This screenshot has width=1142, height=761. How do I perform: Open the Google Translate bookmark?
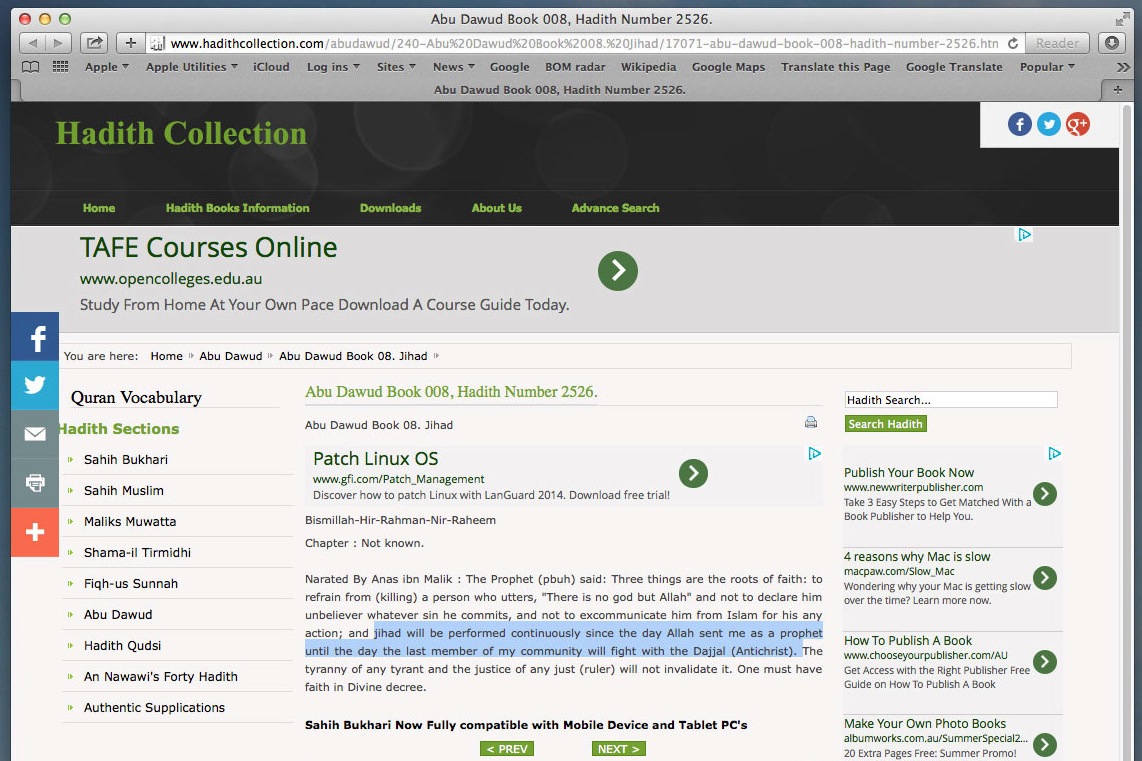click(x=954, y=67)
